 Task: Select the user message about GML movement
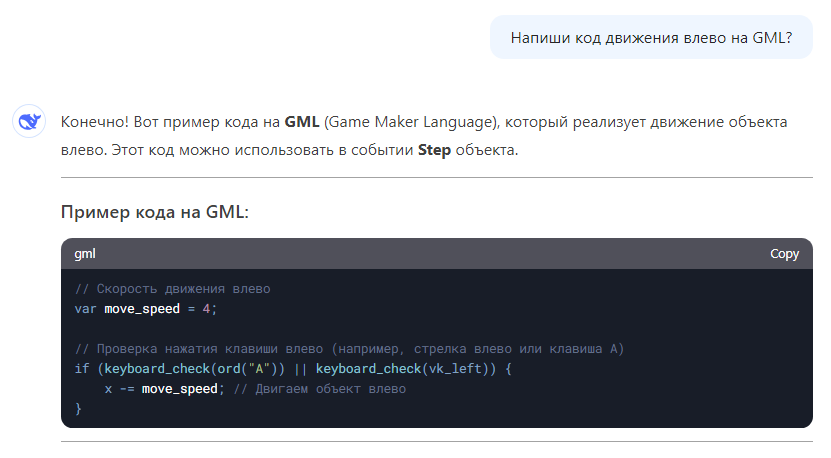coord(651,38)
